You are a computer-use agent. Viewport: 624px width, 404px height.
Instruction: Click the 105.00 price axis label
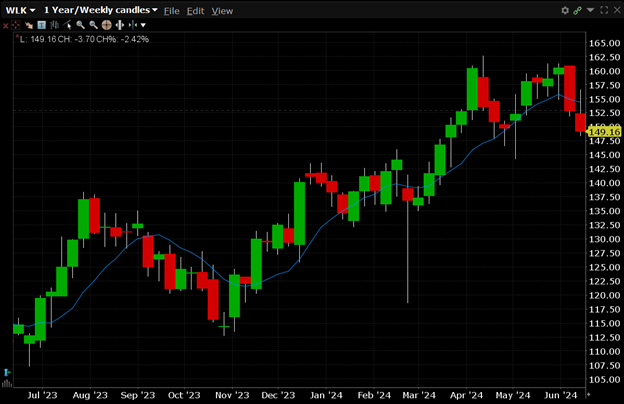click(604, 380)
